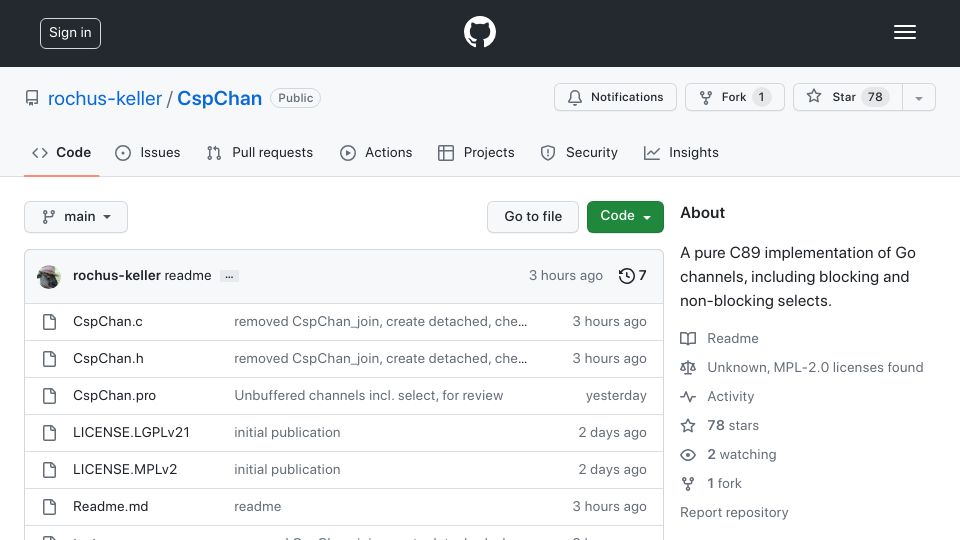Click the Notifications bell button
This screenshot has height=540, width=960.
[615, 97]
